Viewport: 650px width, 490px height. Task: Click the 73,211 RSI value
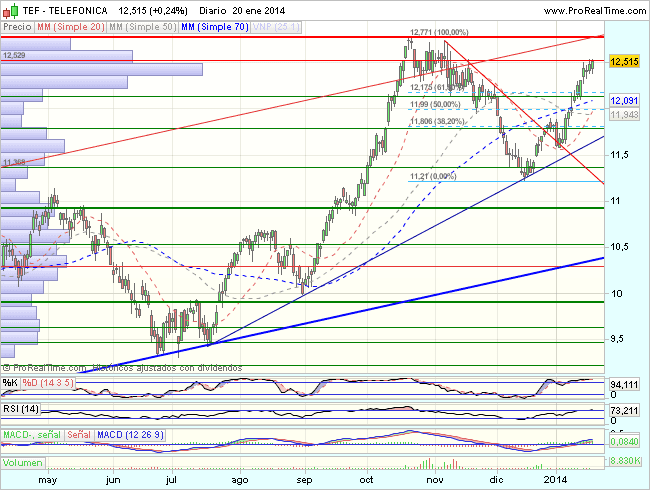tap(624, 411)
